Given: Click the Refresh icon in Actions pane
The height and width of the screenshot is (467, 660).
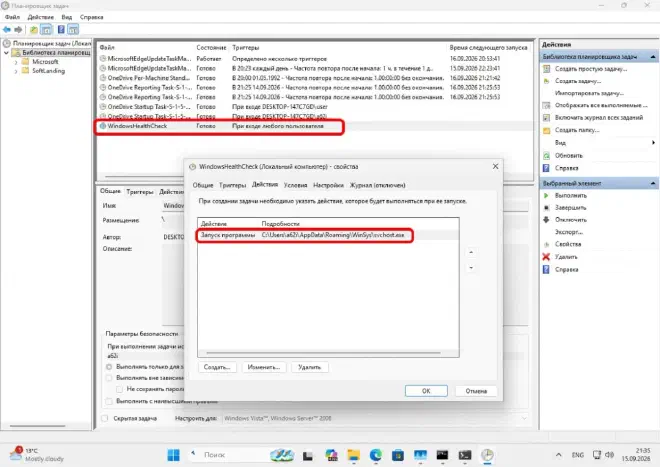Looking at the screenshot, I should pyautogui.click(x=546, y=155).
